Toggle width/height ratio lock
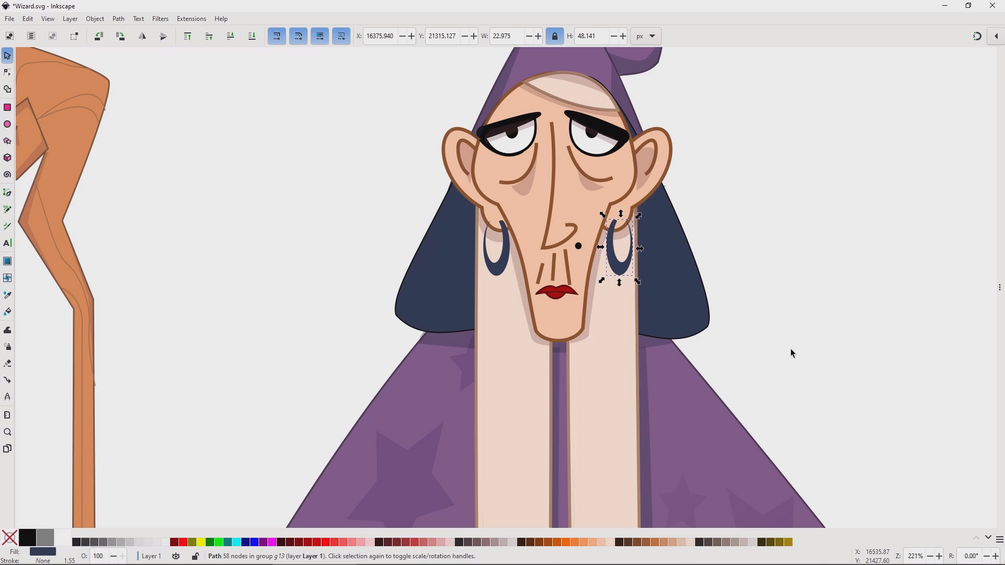 (555, 36)
